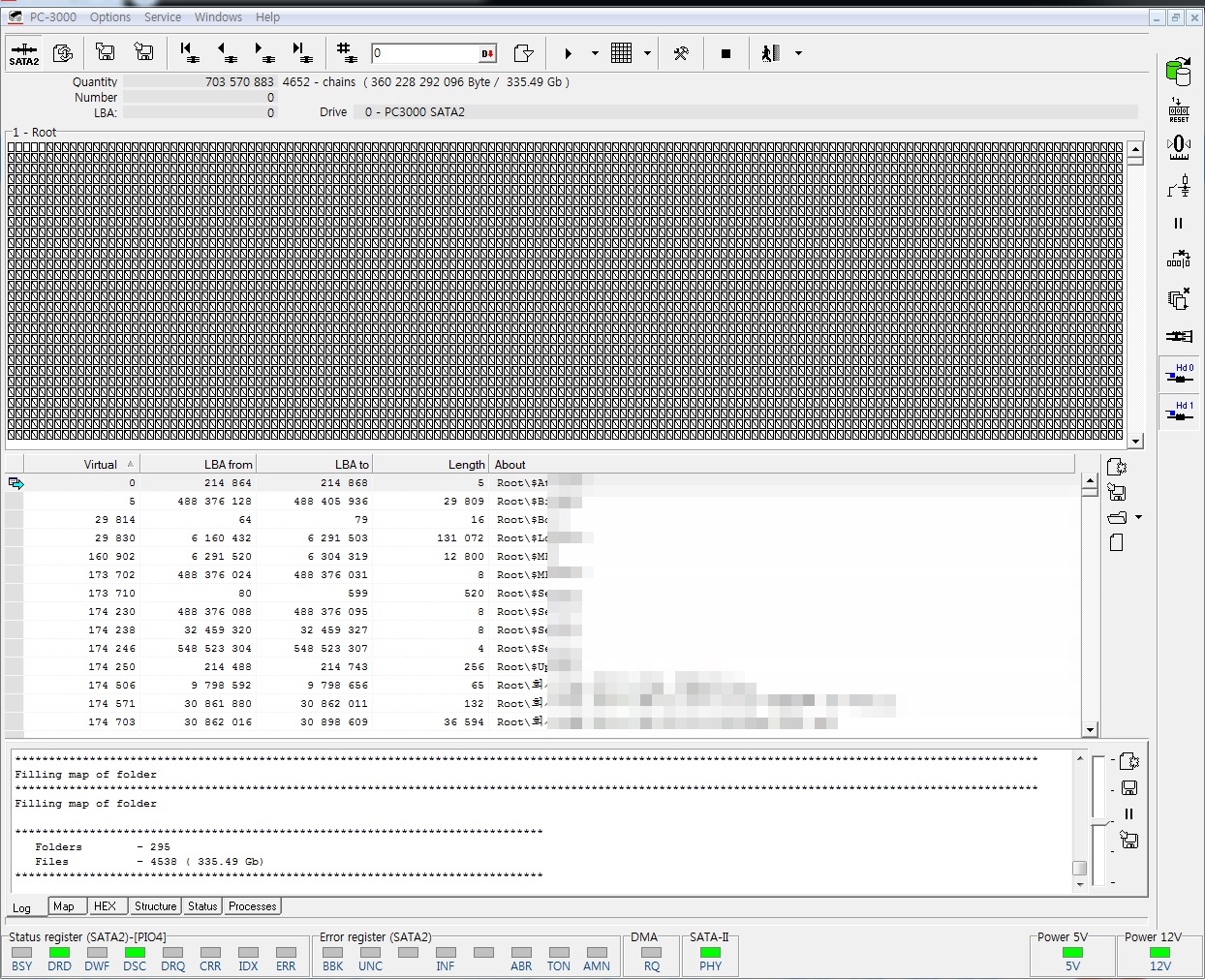Viewport: 1205px width, 980px height.
Task: Click the exit door icon
Action: tap(771, 54)
